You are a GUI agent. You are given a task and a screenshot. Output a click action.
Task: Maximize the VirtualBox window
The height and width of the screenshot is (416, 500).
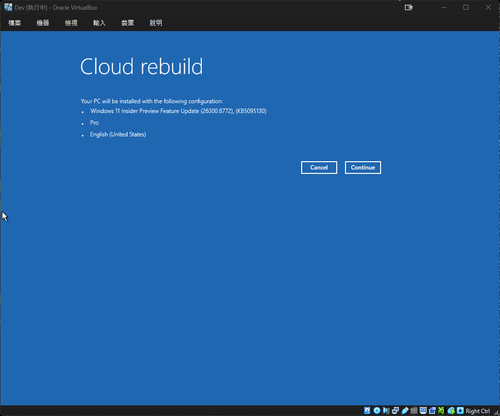point(466,7)
